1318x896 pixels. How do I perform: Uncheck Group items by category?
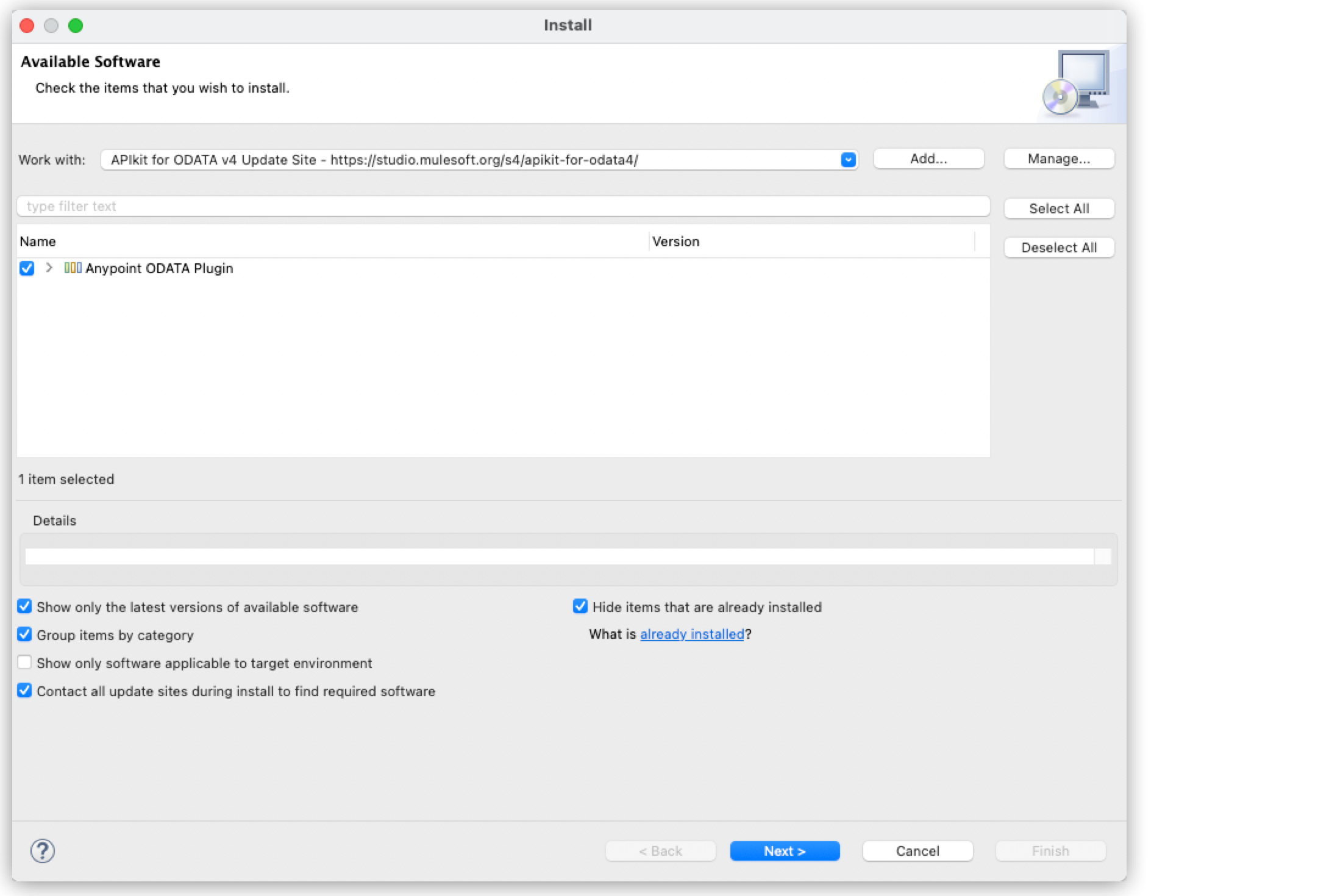[24, 635]
